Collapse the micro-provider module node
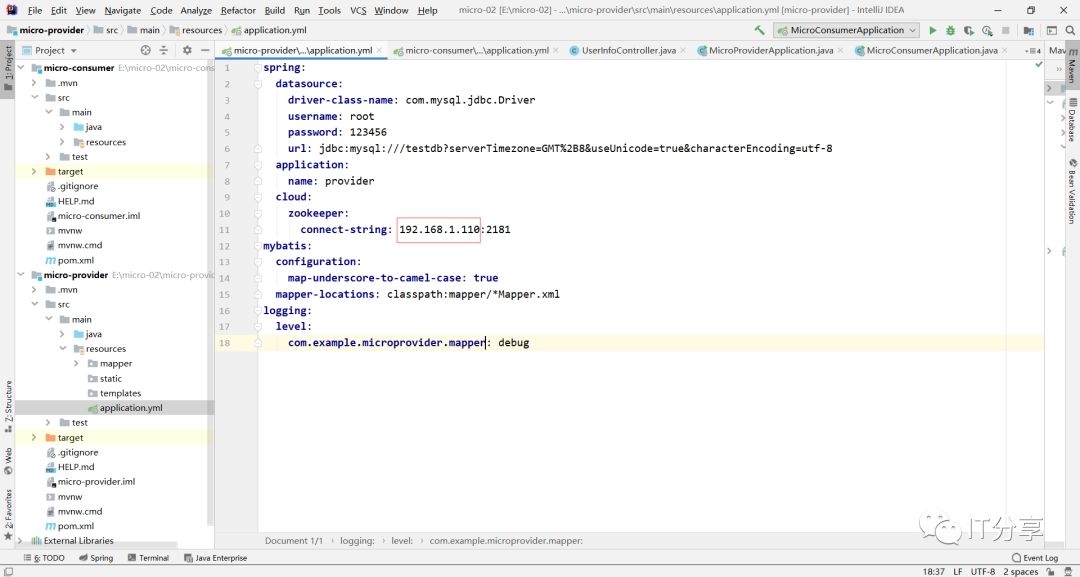 [21, 275]
